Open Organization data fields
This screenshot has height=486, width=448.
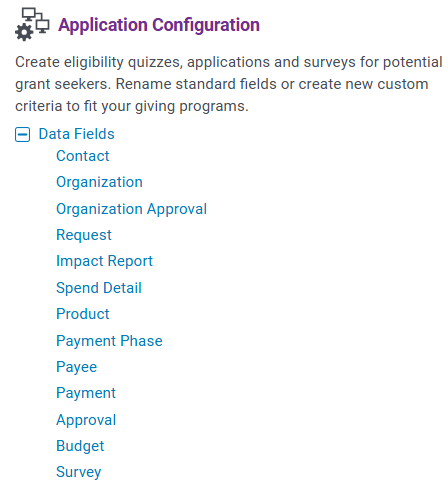click(x=99, y=182)
